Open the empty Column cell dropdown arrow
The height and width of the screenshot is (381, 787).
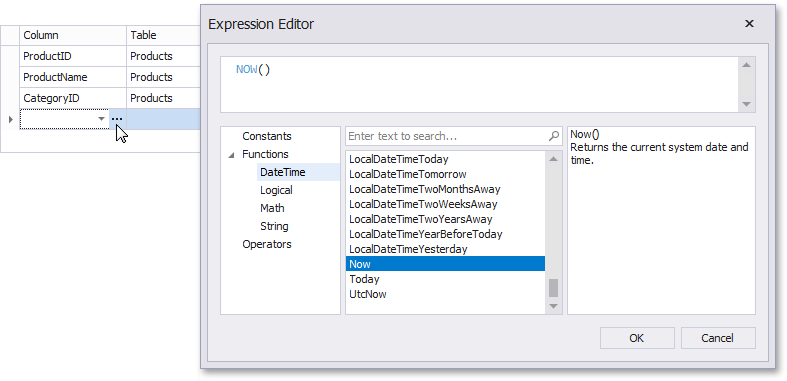[101, 119]
